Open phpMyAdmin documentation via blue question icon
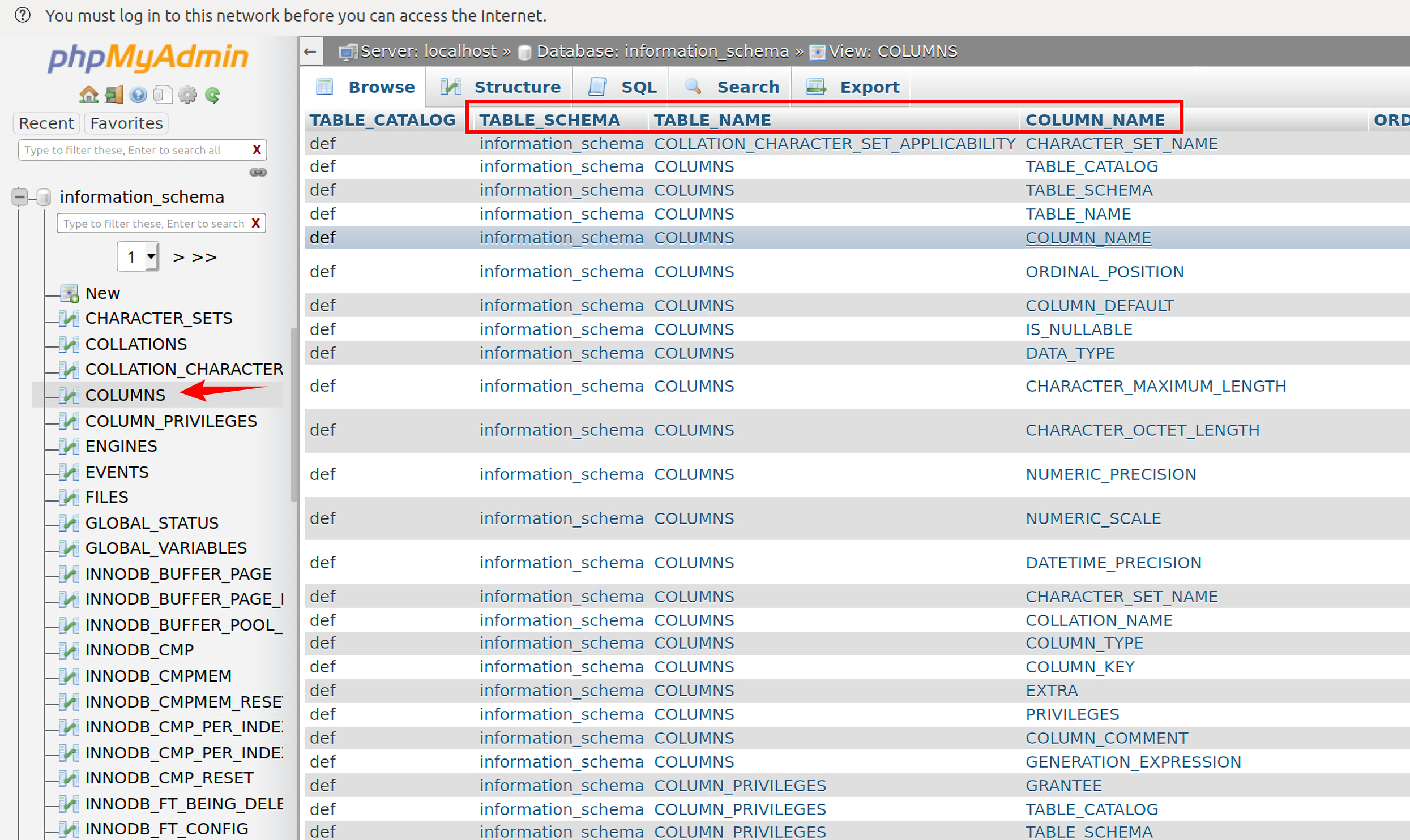Image resolution: width=1410 pixels, height=840 pixels. tap(138, 95)
